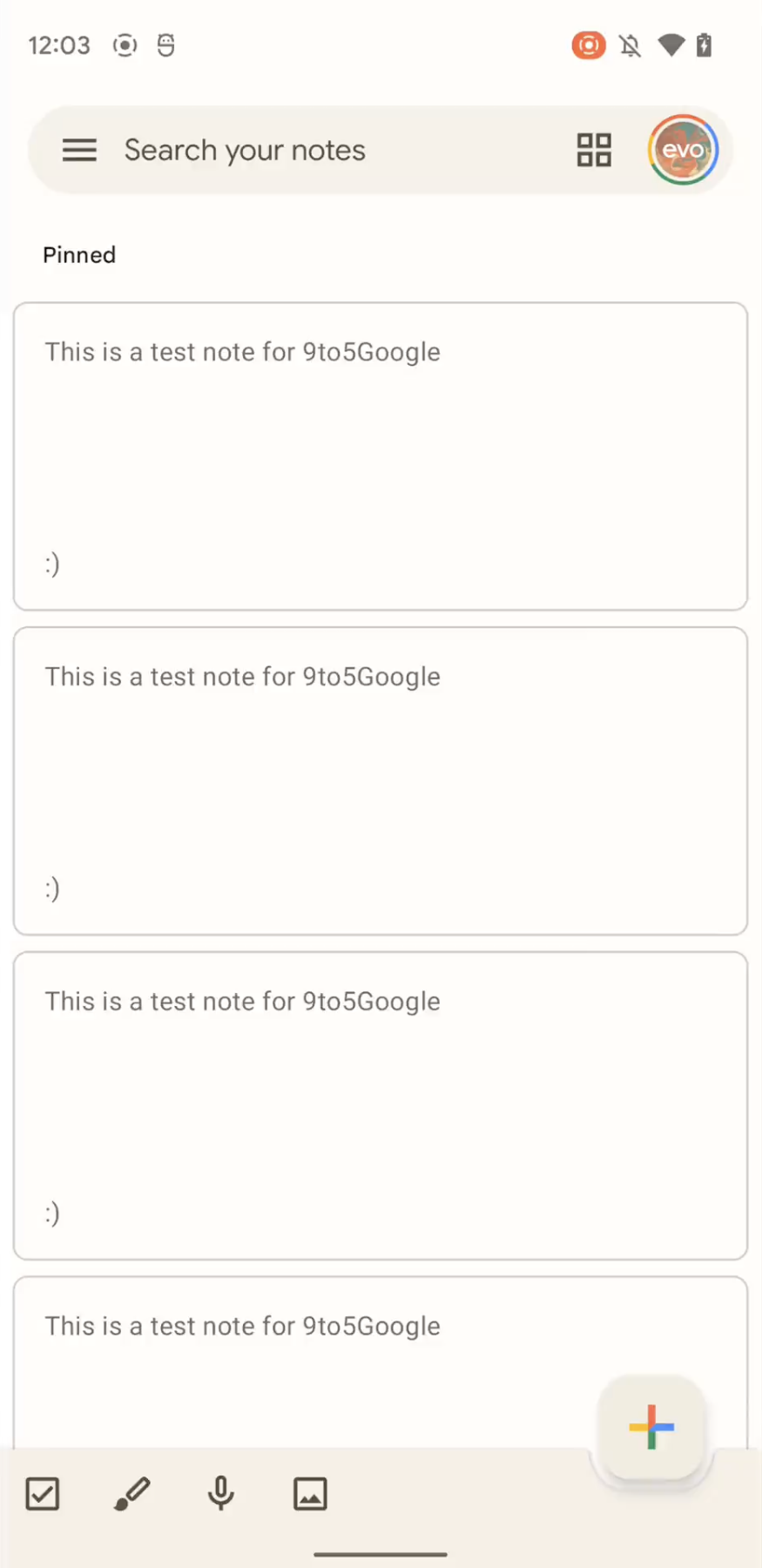
Task: Select the new checklist icon
Action: (x=42, y=1493)
